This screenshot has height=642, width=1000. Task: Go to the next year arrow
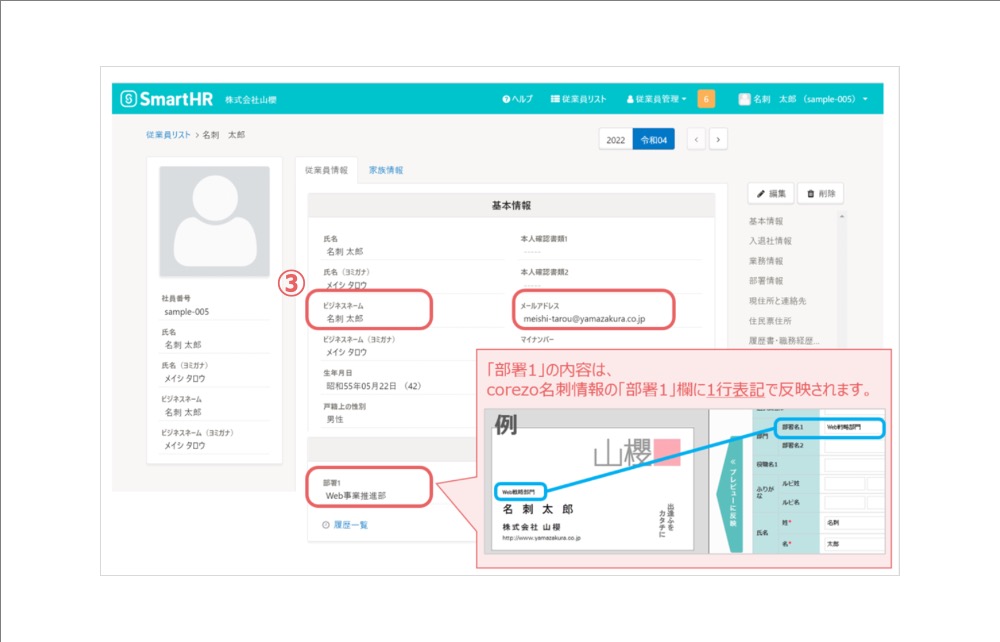(x=718, y=139)
